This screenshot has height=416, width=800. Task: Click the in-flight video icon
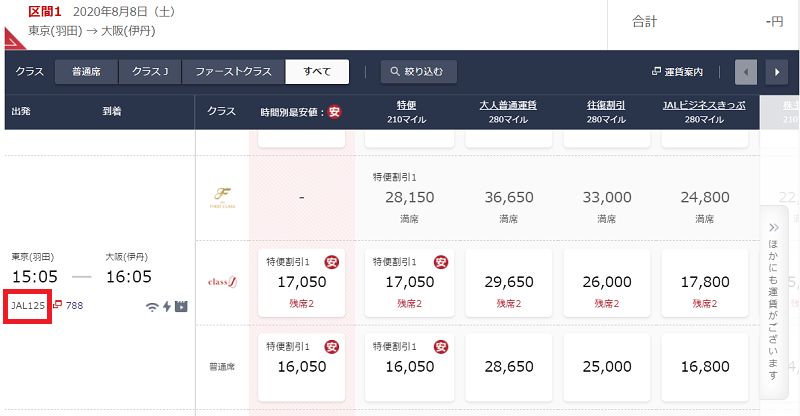[x=181, y=306]
